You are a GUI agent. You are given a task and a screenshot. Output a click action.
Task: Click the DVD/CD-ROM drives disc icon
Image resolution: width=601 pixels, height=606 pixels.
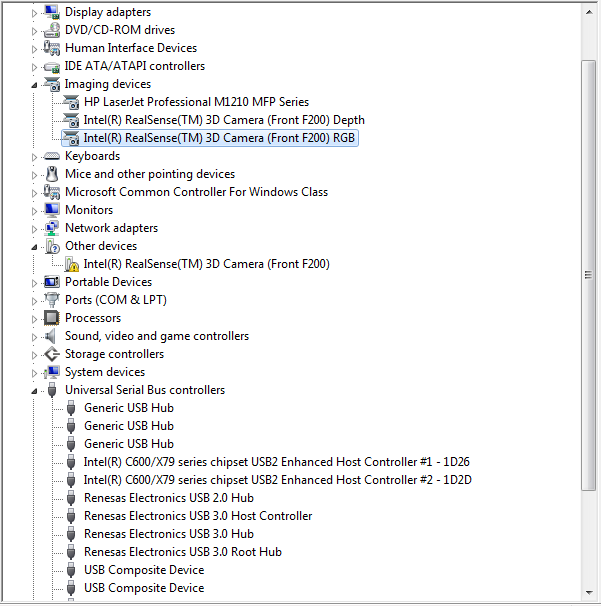click(x=52, y=30)
